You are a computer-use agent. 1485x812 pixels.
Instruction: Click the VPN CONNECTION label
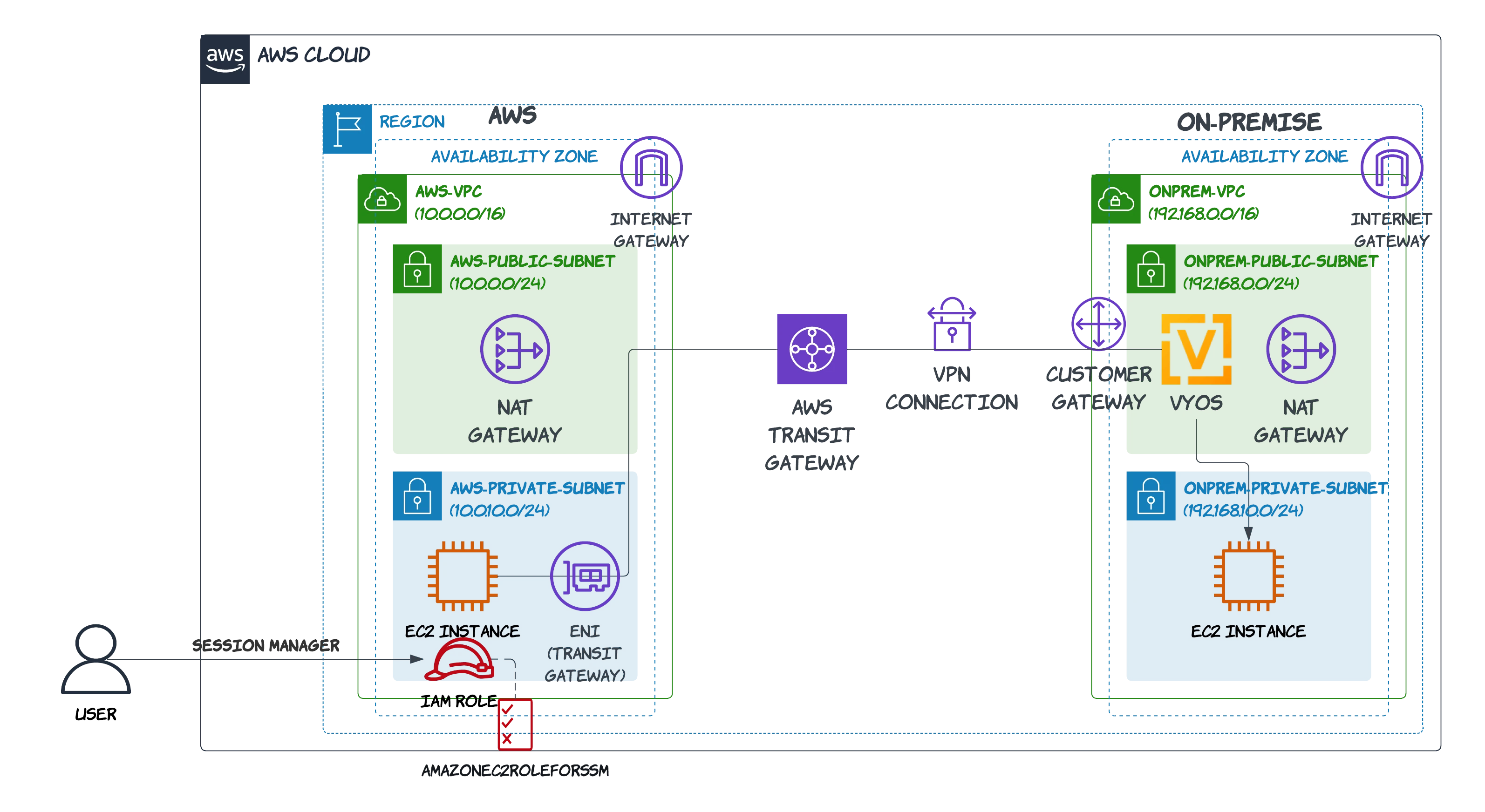click(952, 388)
